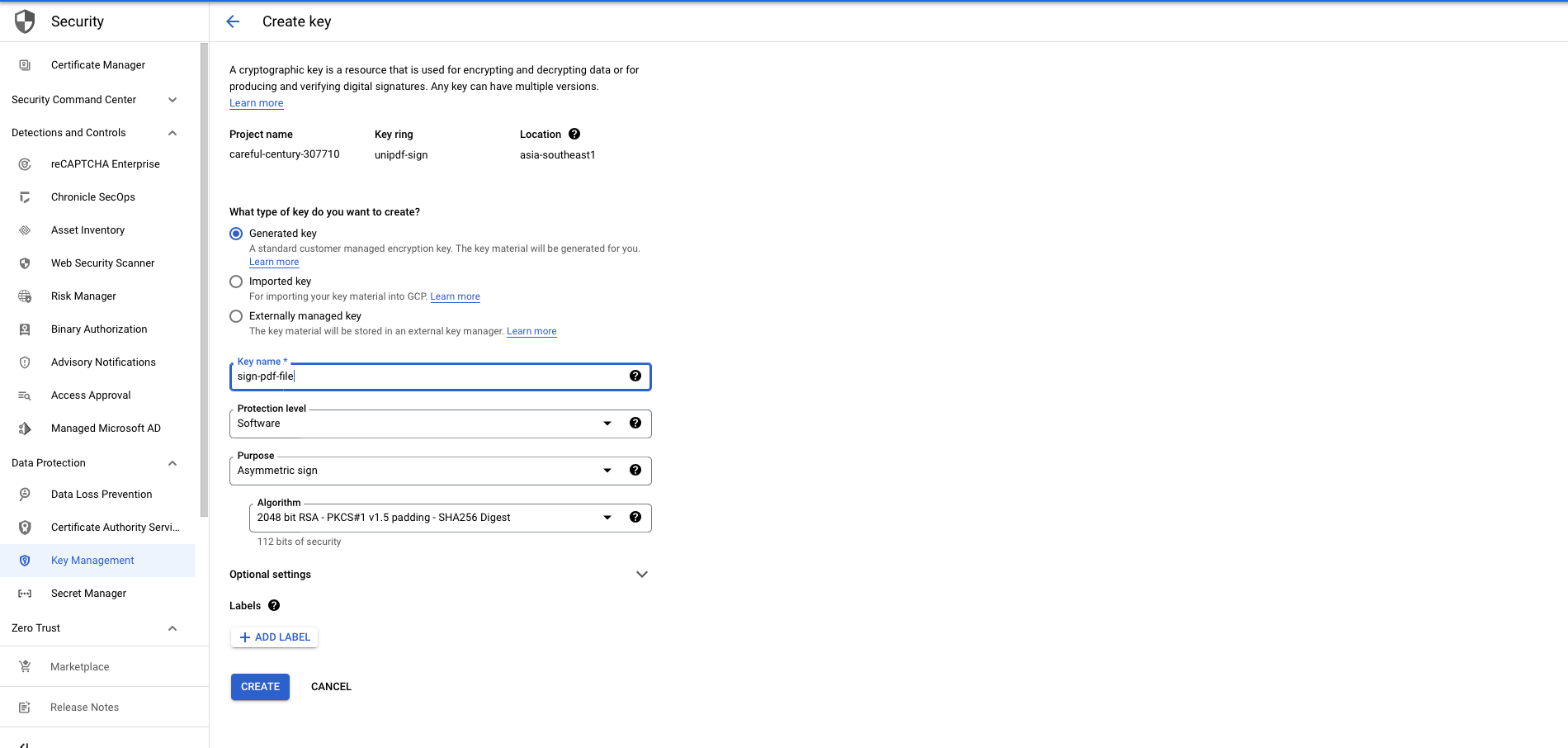Open the Purpose dropdown
Image resolution: width=1568 pixels, height=748 pixels.
click(x=421, y=471)
